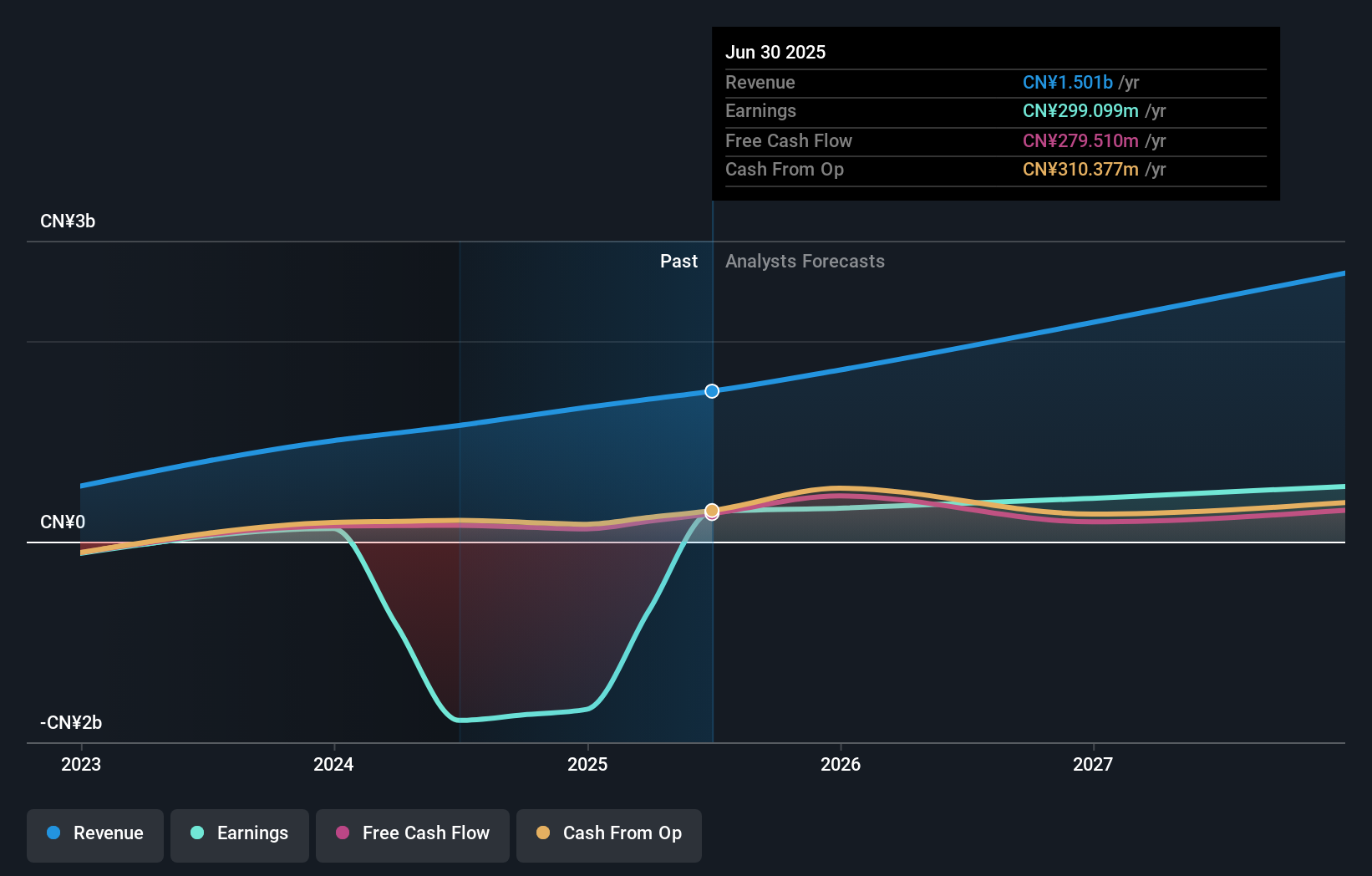Click the Earnings value CN¥299.099m in tooltip
1372x876 pixels.
click(1080, 110)
